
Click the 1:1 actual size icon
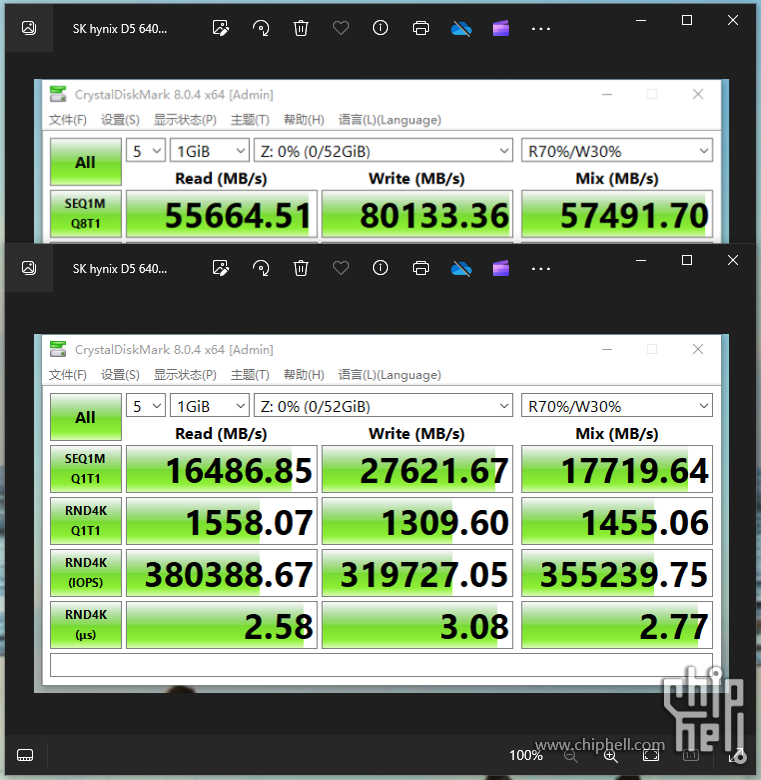click(x=690, y=756)
